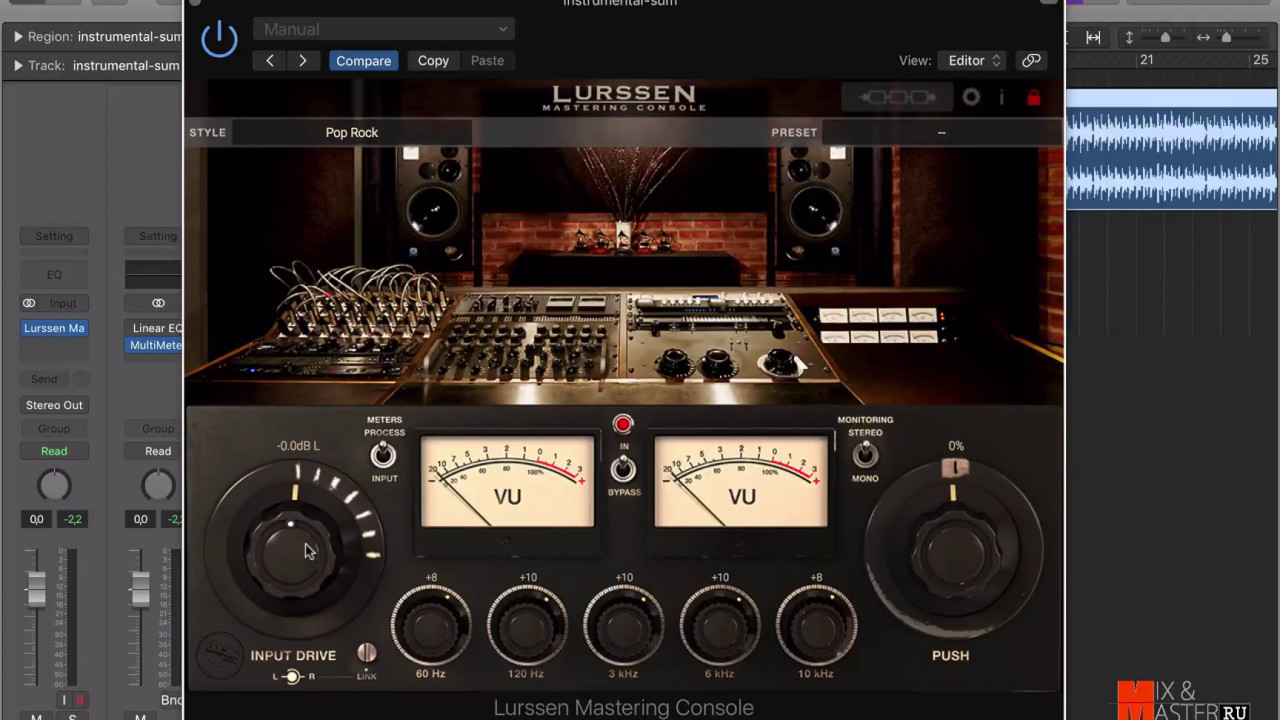Expand the Region instrumental-sum disclosure triangle
The width and height of the screenshot is (1280, 720).
(18, 37)
